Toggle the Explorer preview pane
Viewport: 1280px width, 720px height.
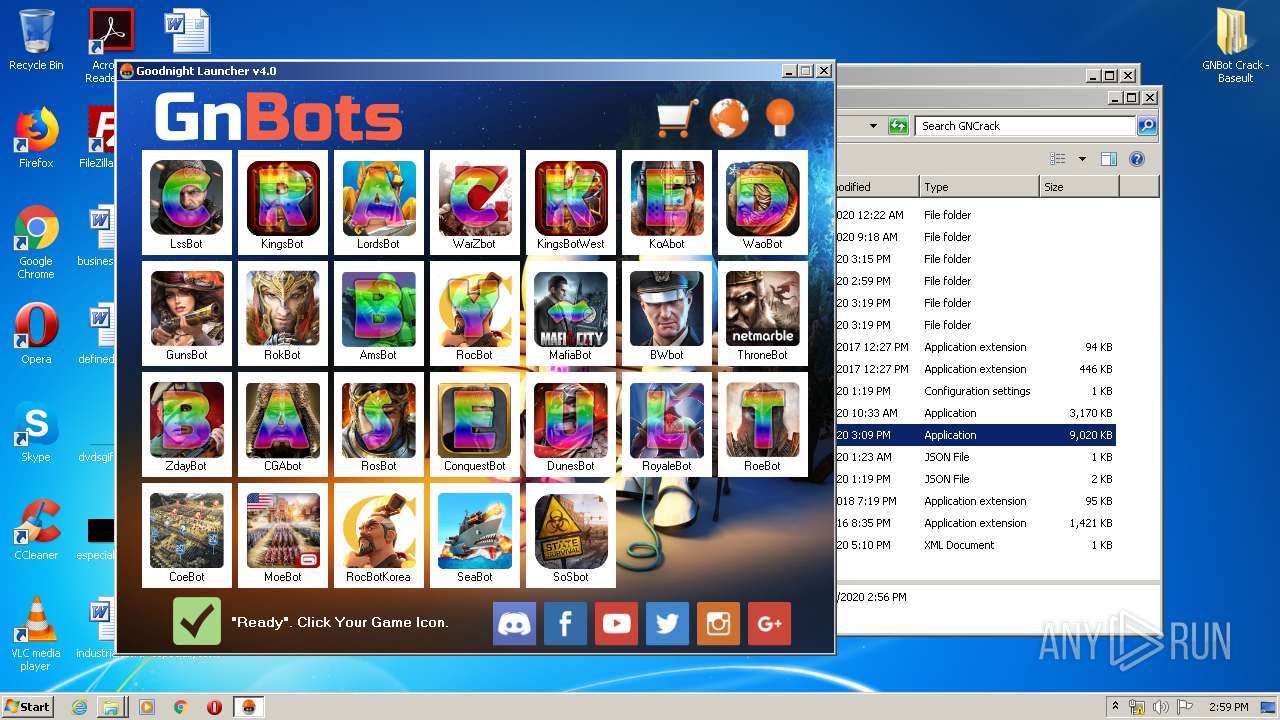click(1108, 159)
